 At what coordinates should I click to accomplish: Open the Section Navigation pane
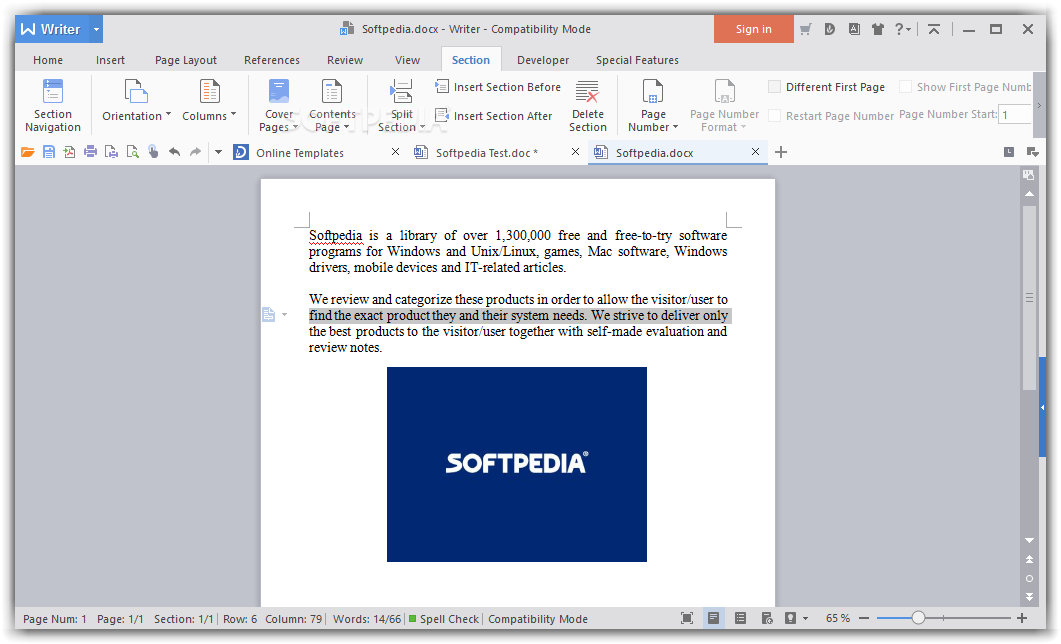[x=53, y=105]
